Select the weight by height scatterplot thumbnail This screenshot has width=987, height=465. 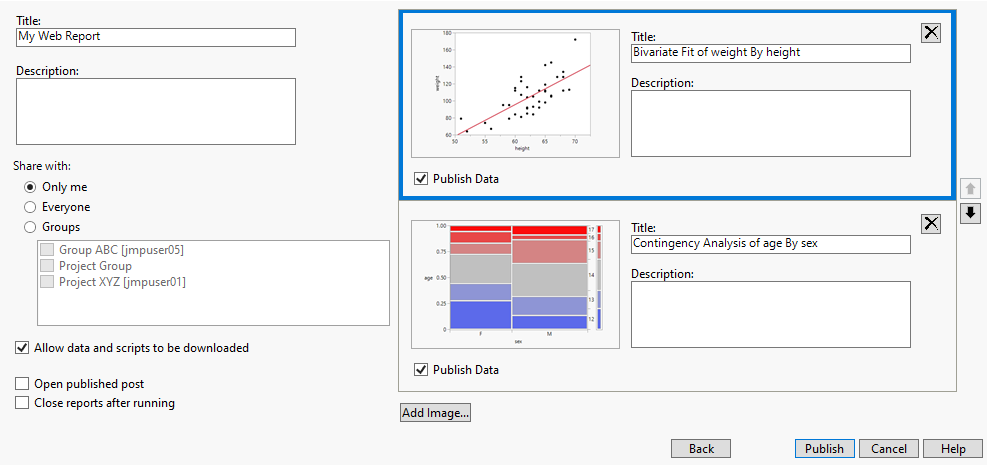[515, 94]
